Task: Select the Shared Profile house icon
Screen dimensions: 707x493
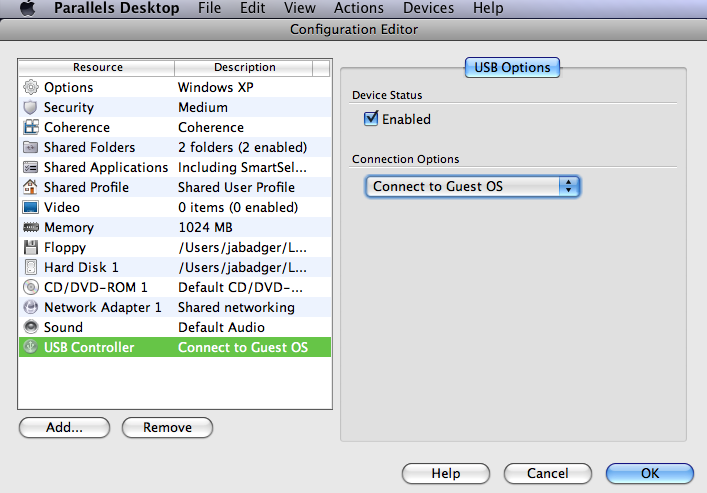Action: pyautogui.click(x=31, y=187)
